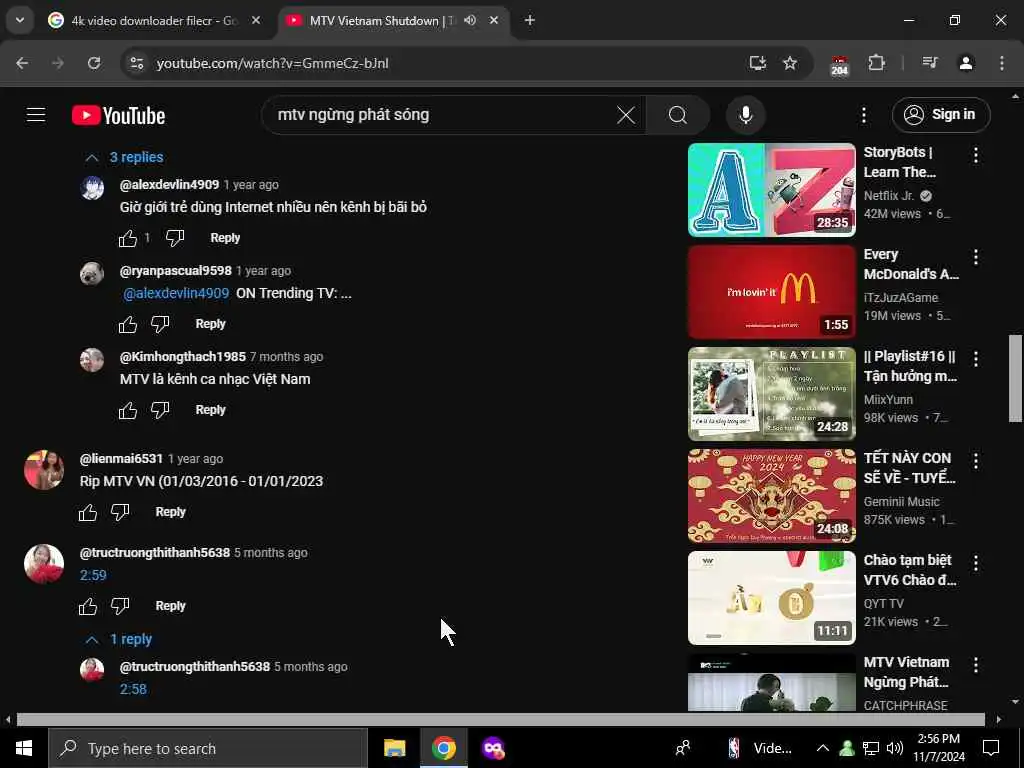Viewport: 1024px width, 768px height.
Task: Start voice search with the microphone
Action: 745,115
